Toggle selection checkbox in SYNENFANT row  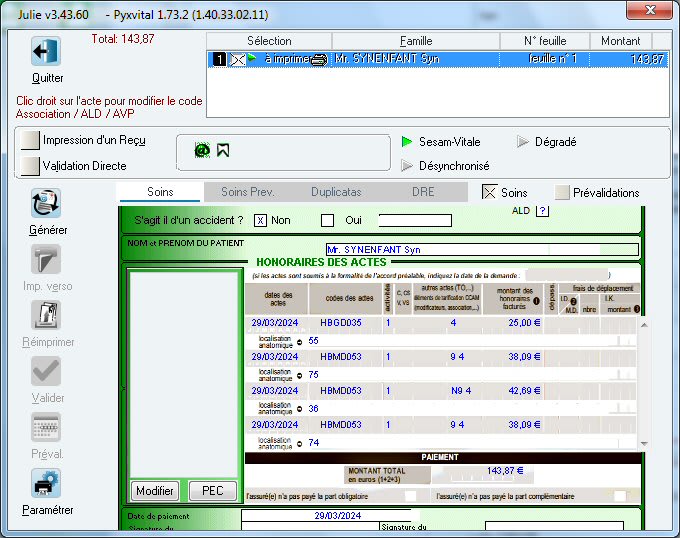[x=238, y=59]
